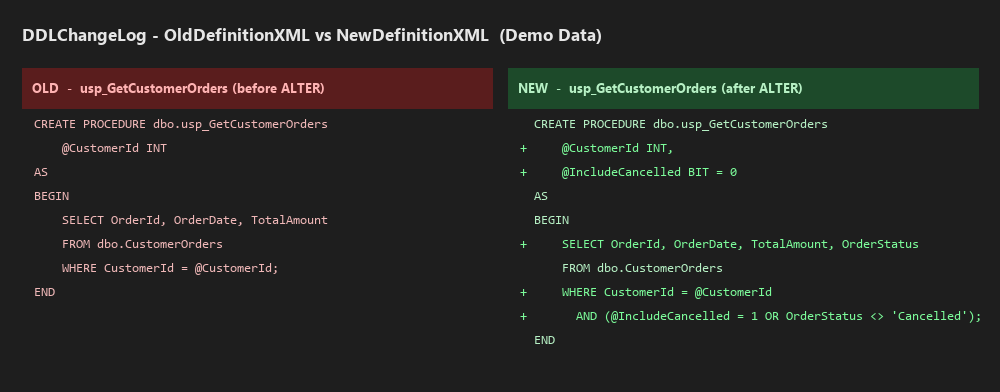Click plus marker beside the new SELECT line

click(524, 244)
